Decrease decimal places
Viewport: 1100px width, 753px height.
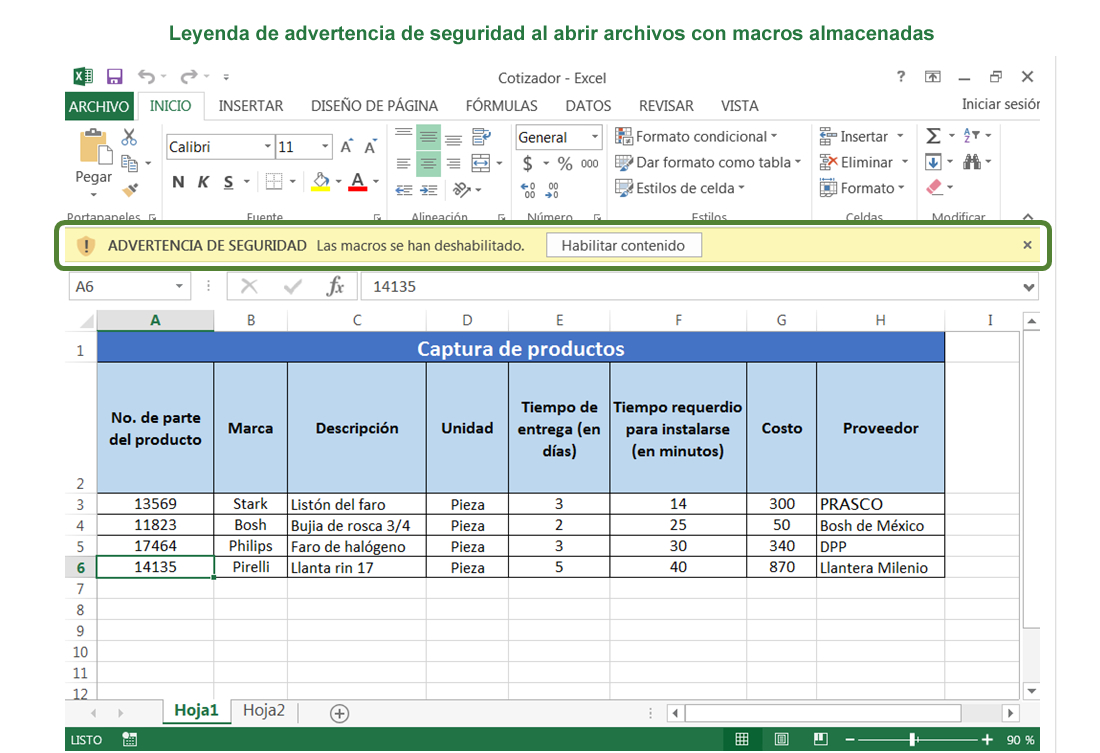(553, 189)
